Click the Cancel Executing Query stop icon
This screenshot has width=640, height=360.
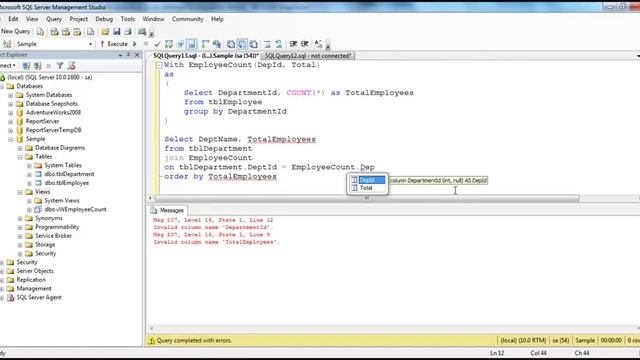(x=146, y=44)
